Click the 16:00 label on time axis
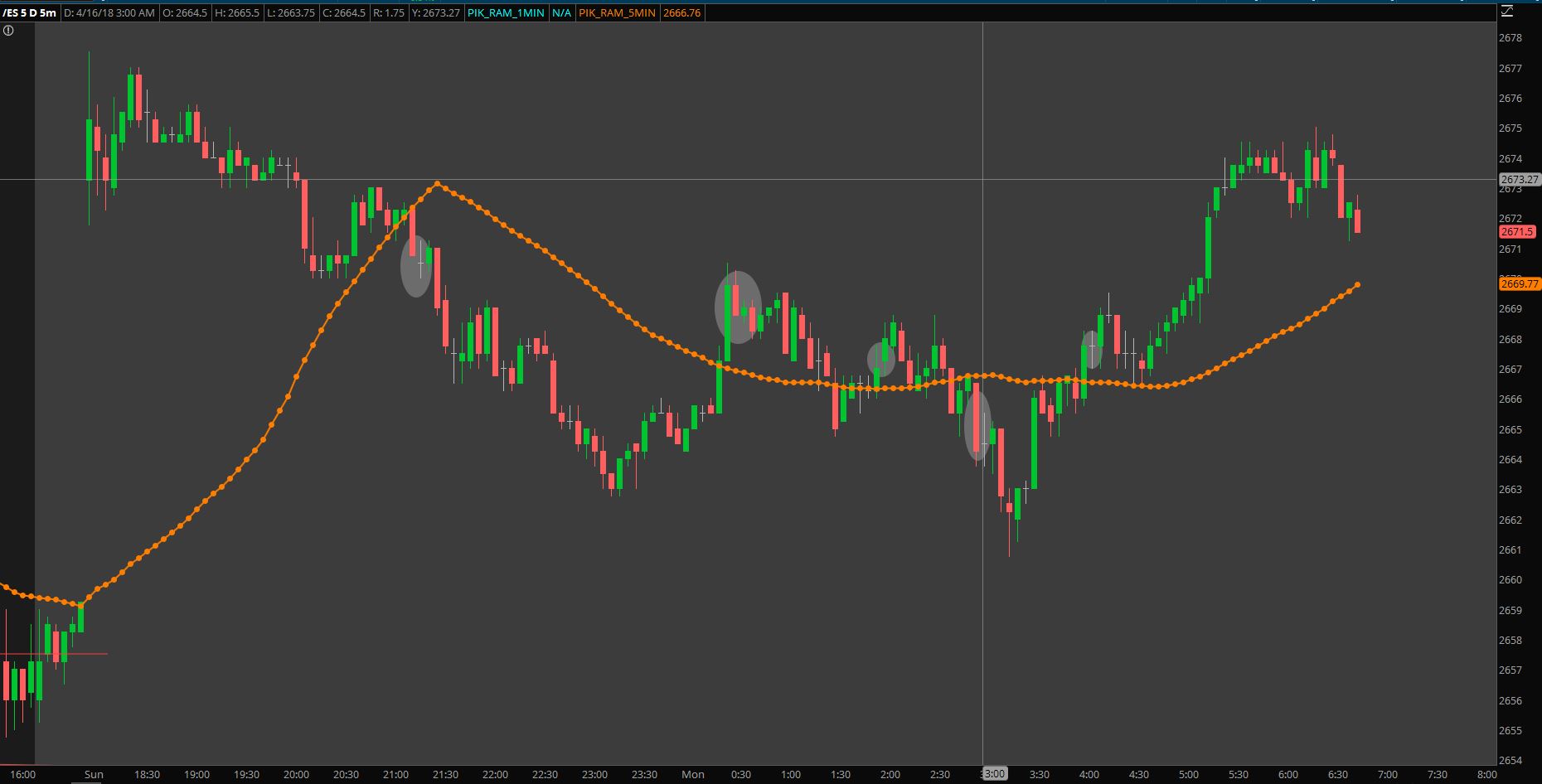This screenshot has width=1542, height=784. (x=22, y=775)
